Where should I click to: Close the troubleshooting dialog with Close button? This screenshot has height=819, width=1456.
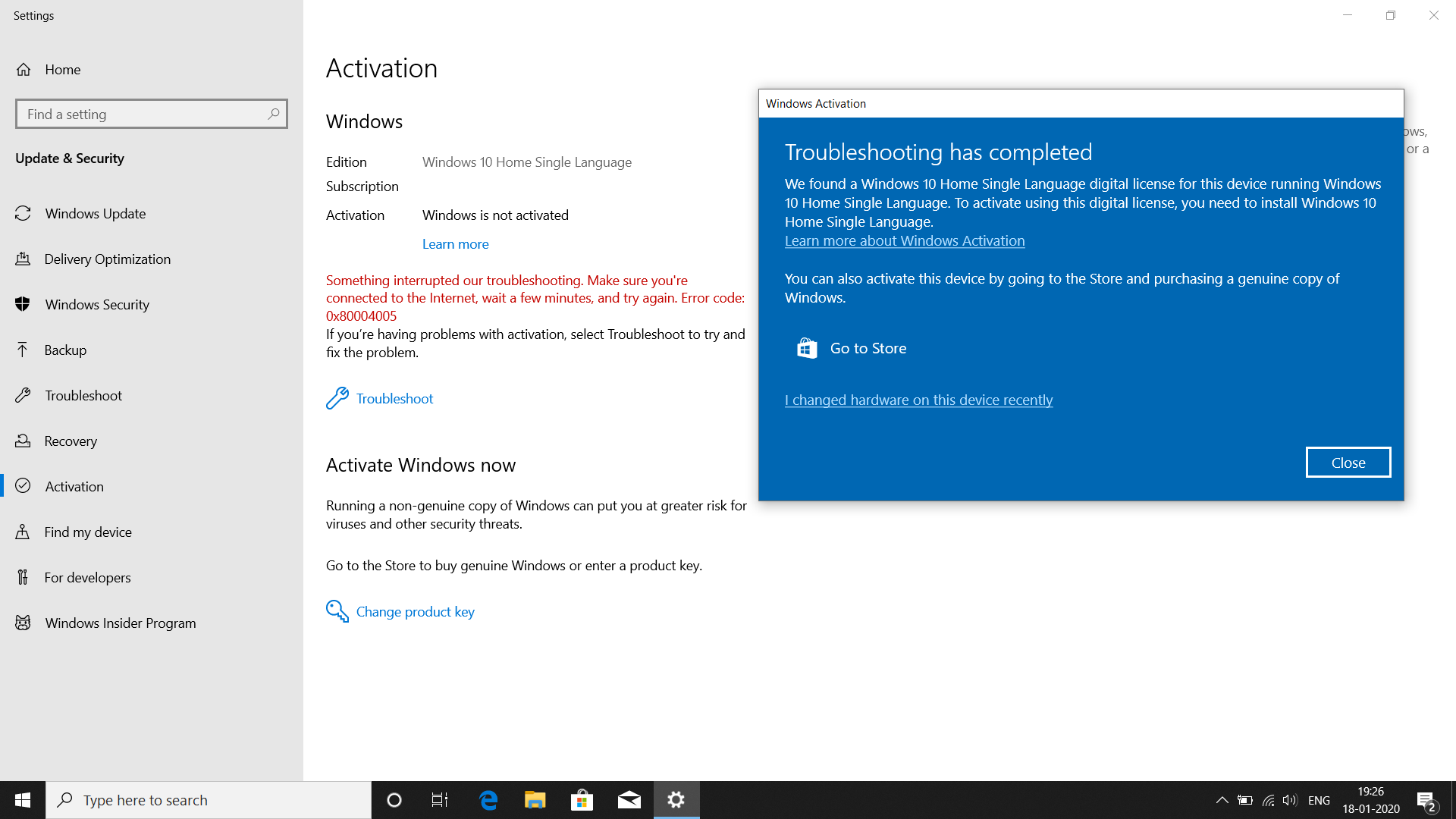pos(1348,463)
